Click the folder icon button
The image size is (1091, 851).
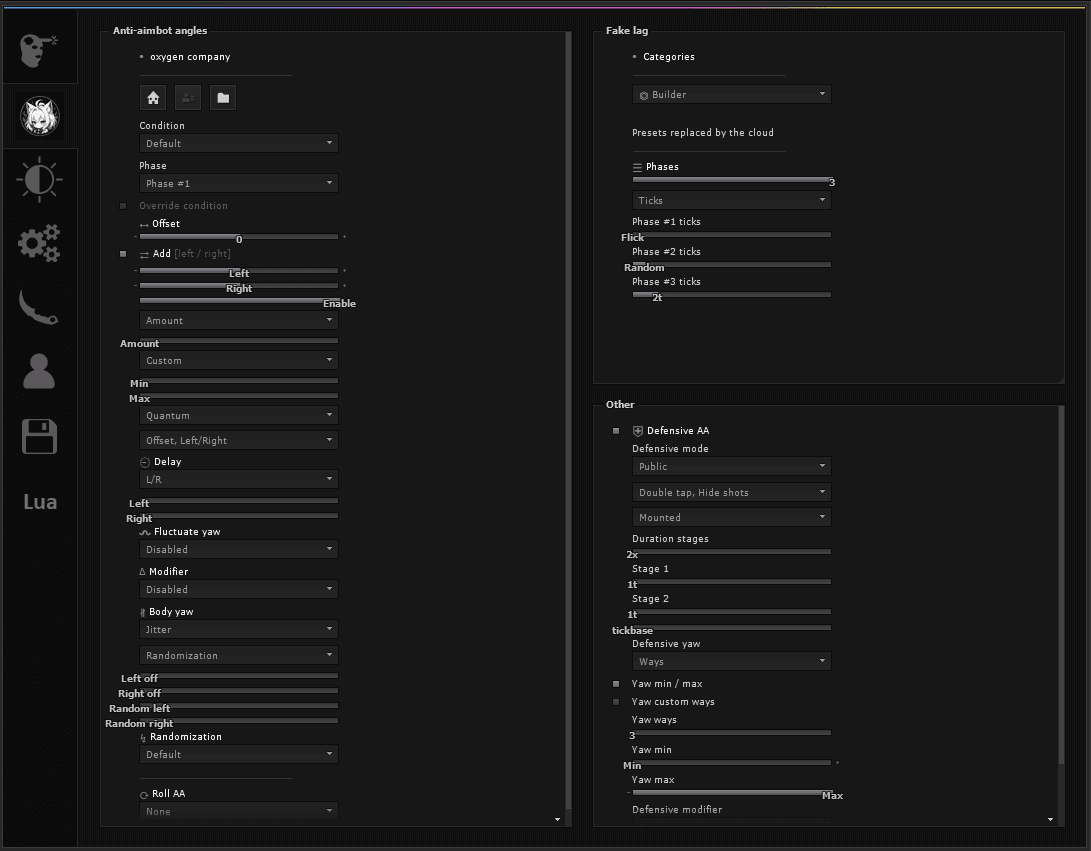pos(223,97)
